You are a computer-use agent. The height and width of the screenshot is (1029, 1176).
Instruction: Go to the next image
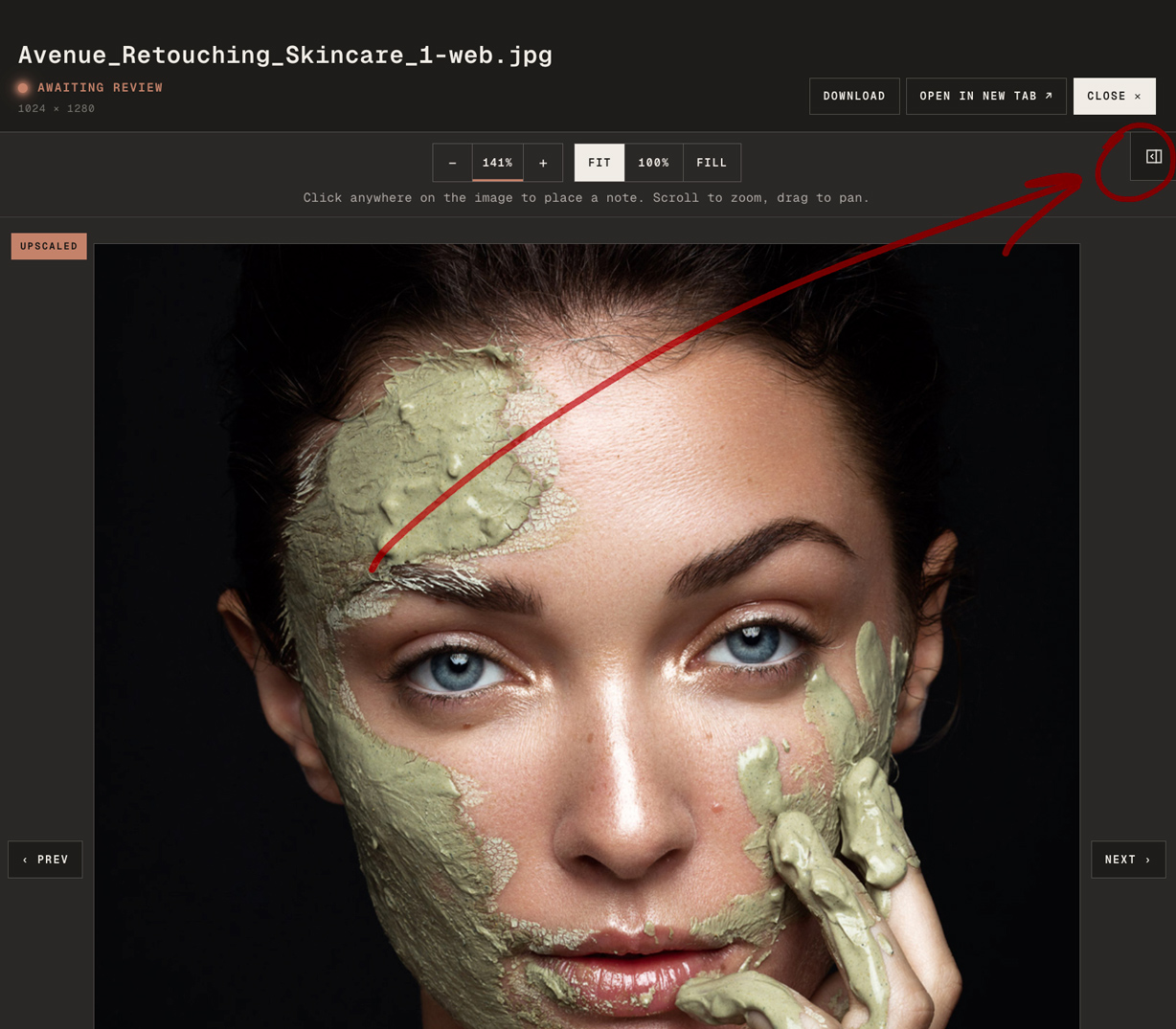point(1128,860)
